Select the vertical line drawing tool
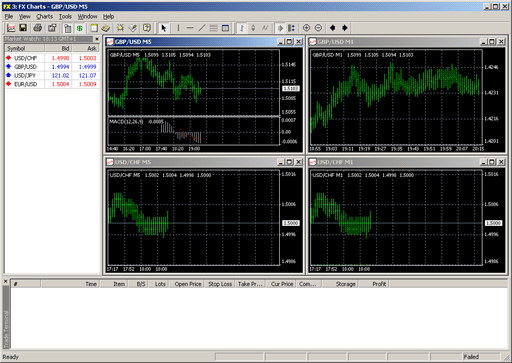 tap(178, 28)
